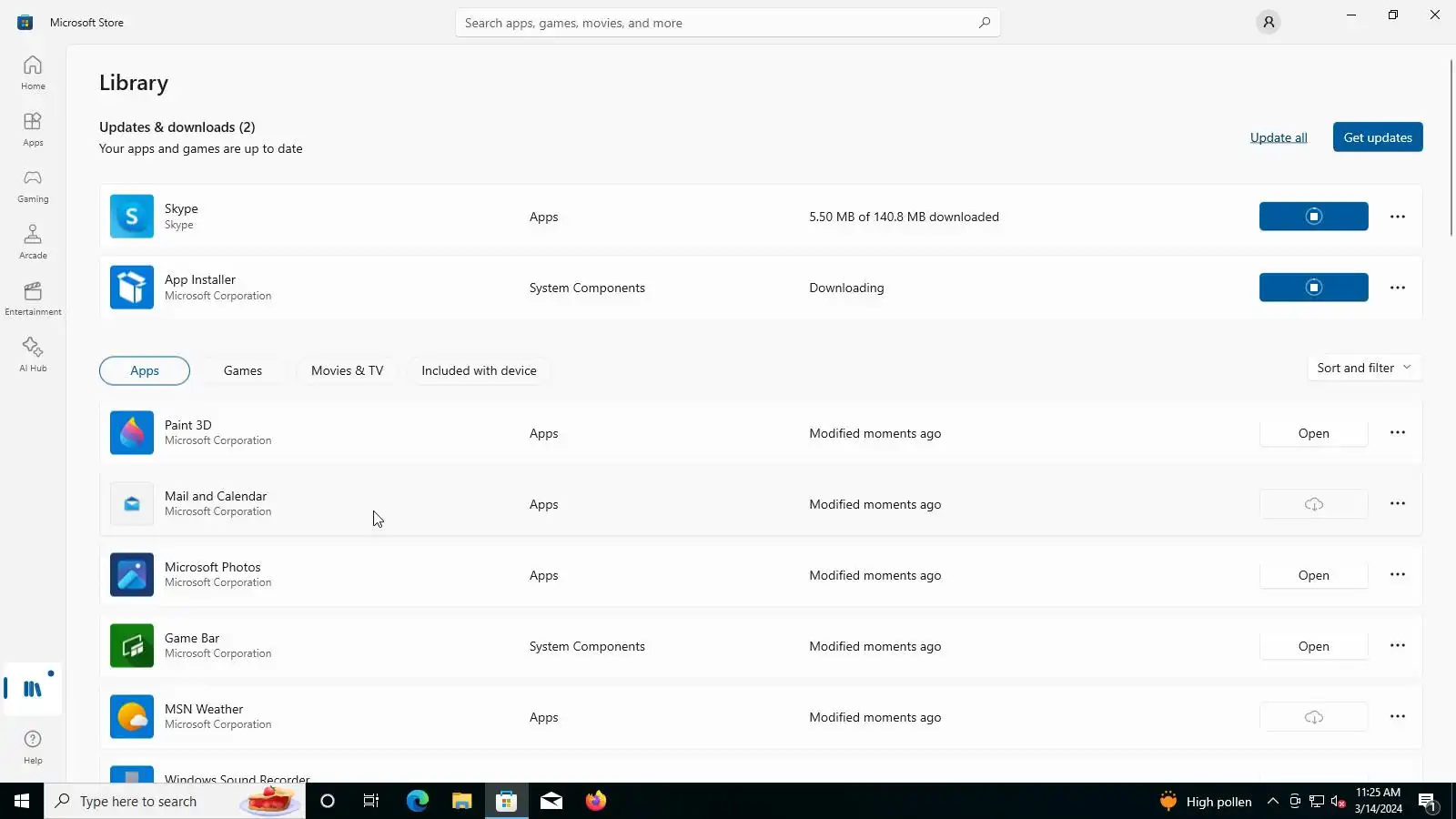Open Game Bar with the Open button
This screenshot has width=1456, height=819.
pyautogui.click(x=1313, y=646)
